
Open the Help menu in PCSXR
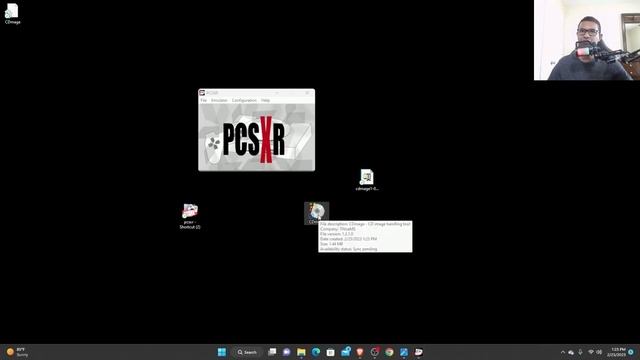(x=265, y=100)
